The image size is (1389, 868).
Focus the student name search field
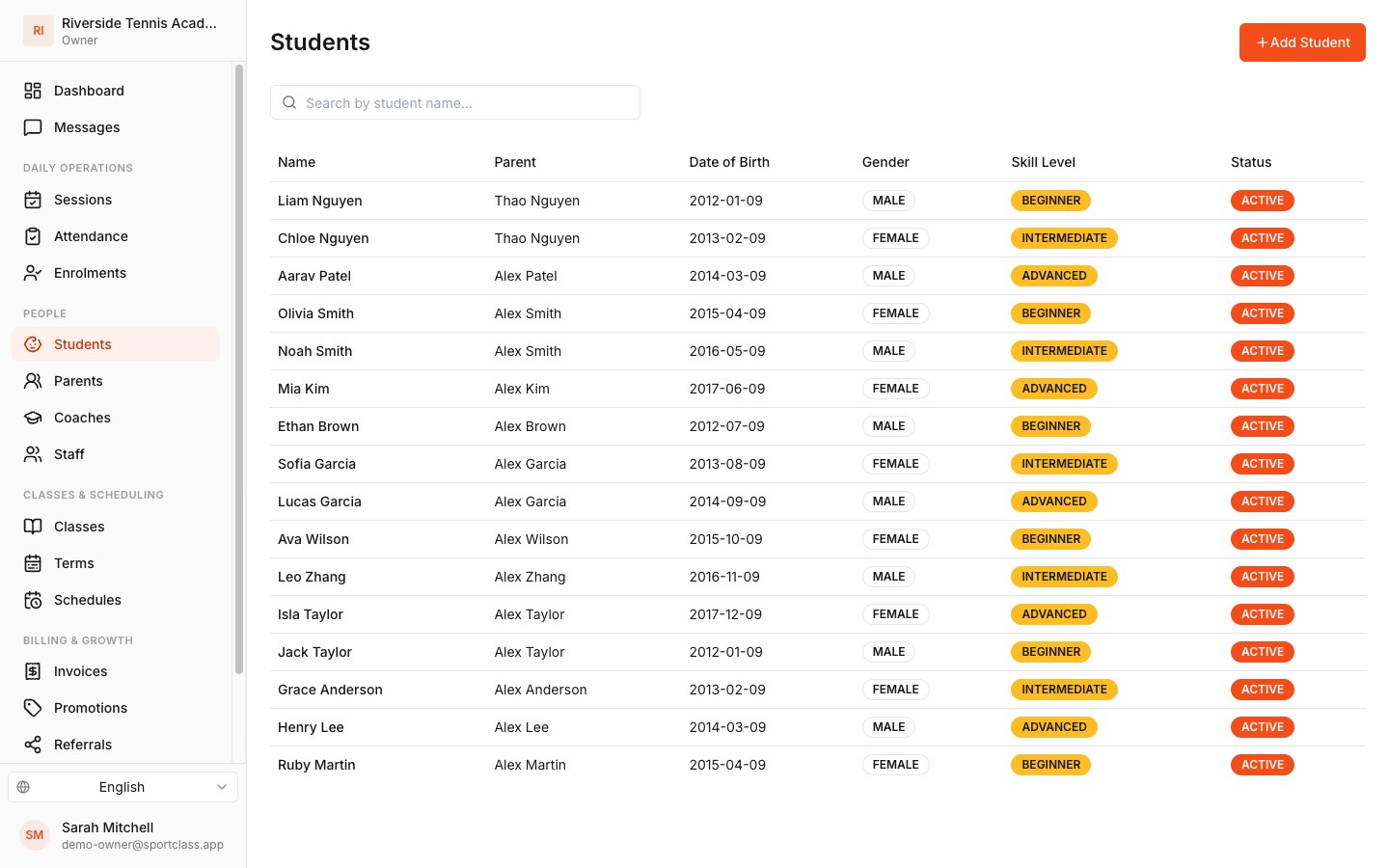[x=455, y=102]
